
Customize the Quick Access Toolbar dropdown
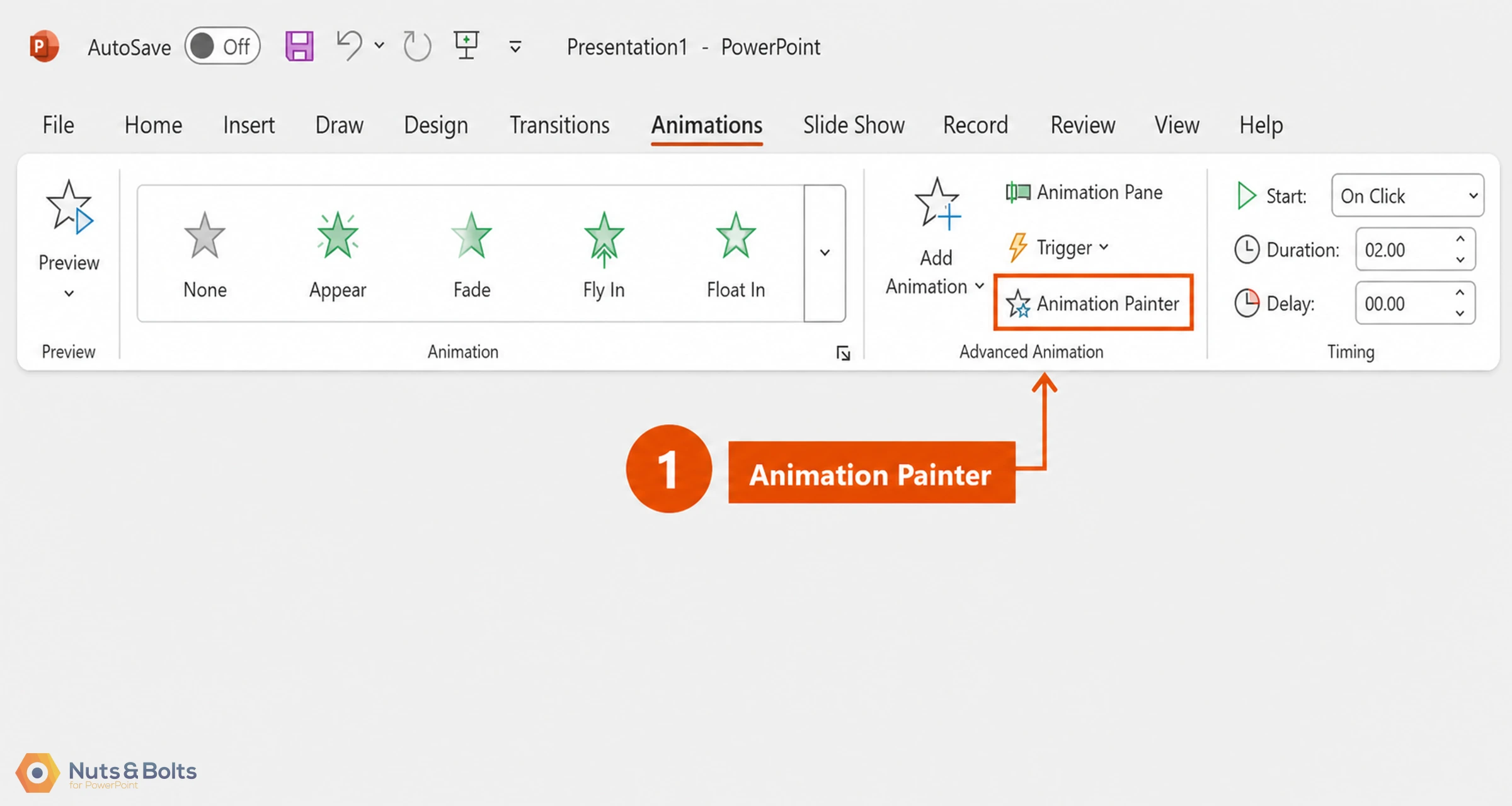[515, 47]
